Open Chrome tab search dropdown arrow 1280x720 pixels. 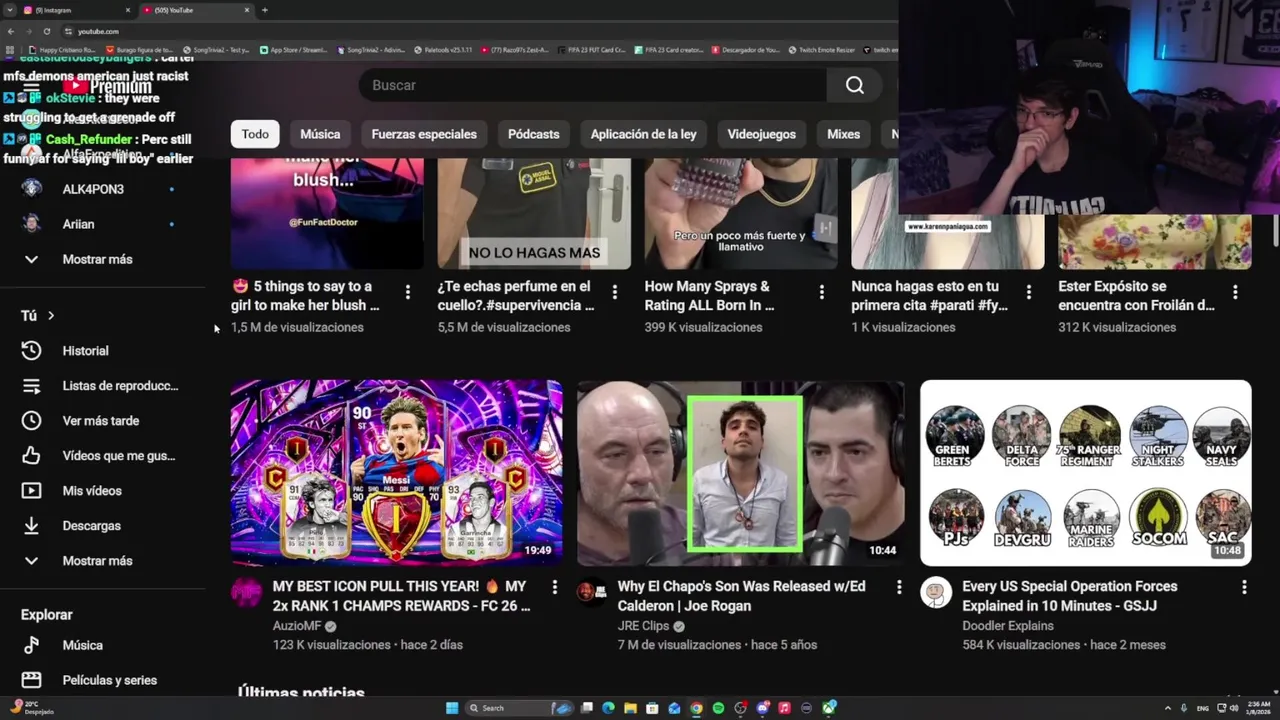[10, 10]
